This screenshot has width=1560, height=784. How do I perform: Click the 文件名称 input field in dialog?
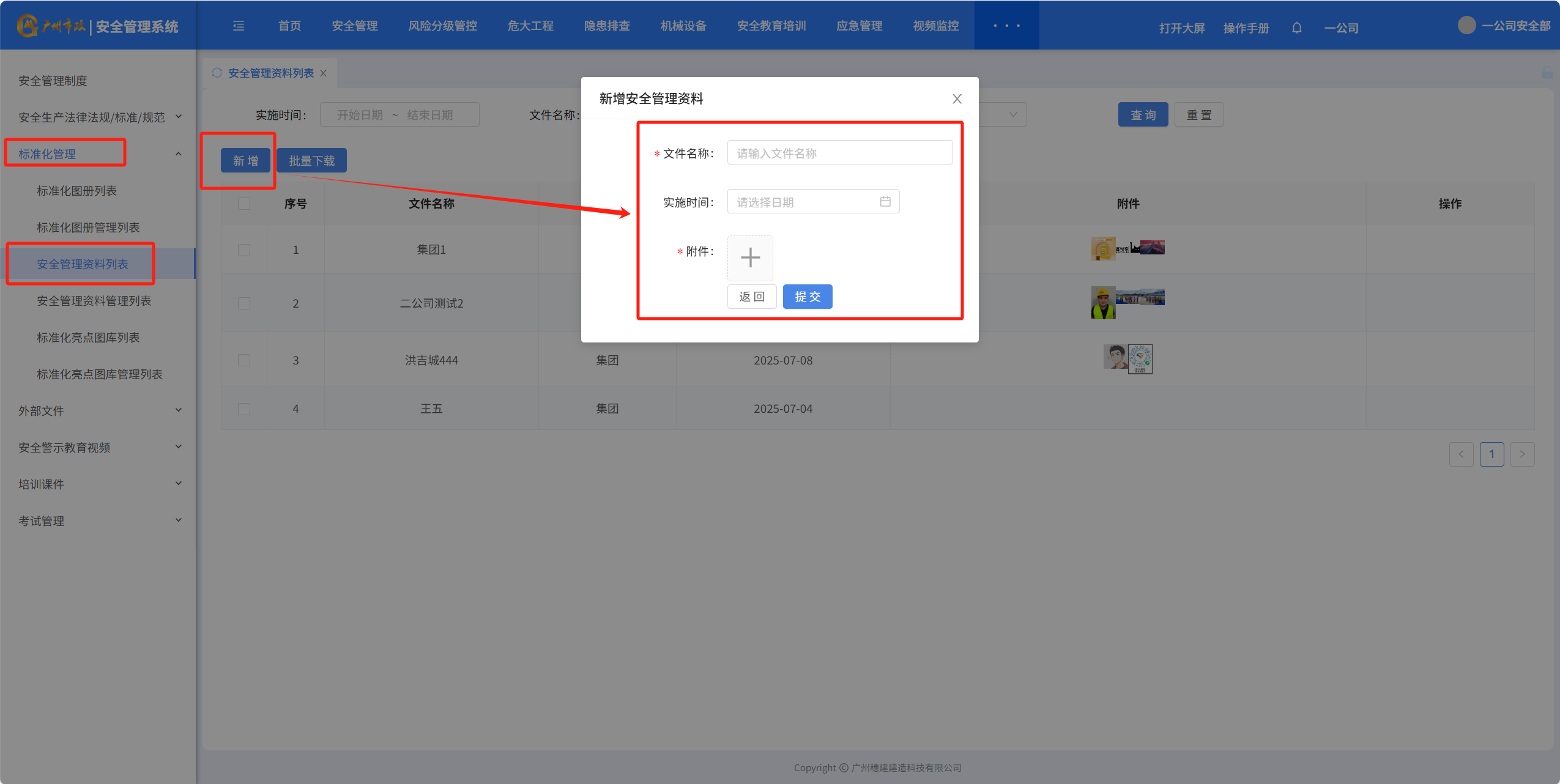839,153
